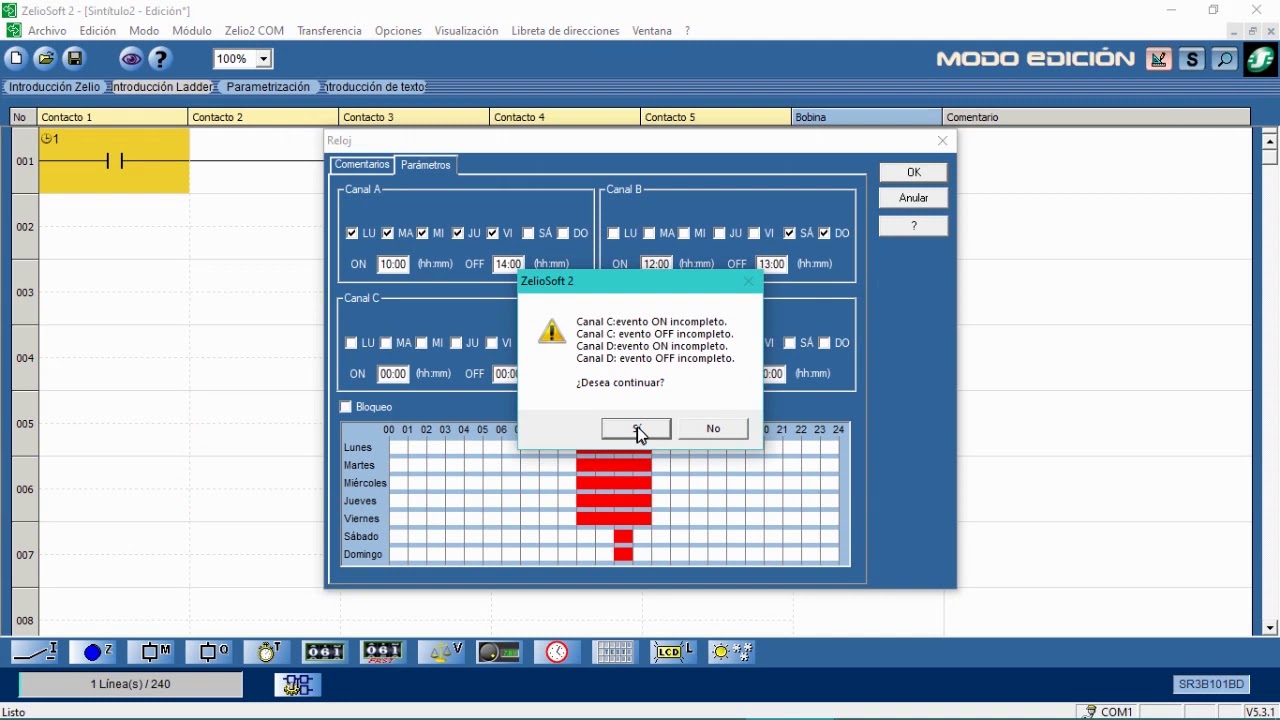Screen dimensions: 1280x720
Task: Switch to Simulation mode S icon
Action: click(x=1191, y=59)
